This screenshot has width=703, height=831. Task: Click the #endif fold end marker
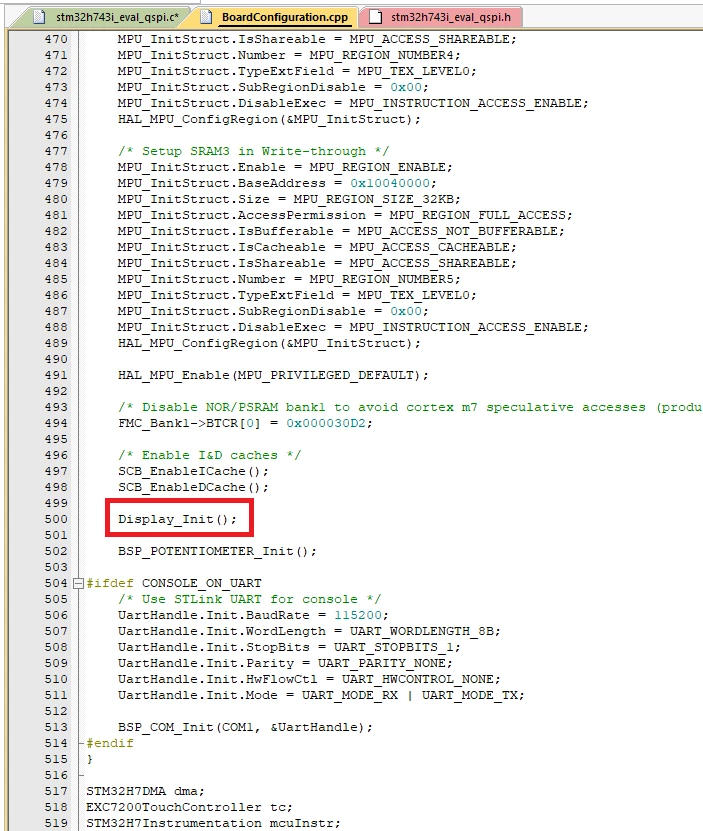109,743
